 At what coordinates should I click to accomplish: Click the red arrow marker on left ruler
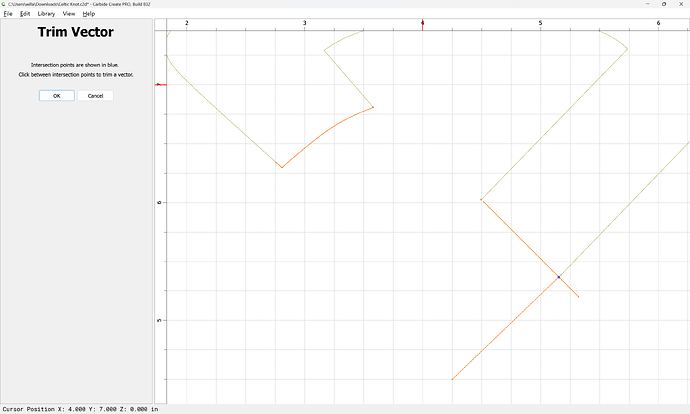point(161,85)
